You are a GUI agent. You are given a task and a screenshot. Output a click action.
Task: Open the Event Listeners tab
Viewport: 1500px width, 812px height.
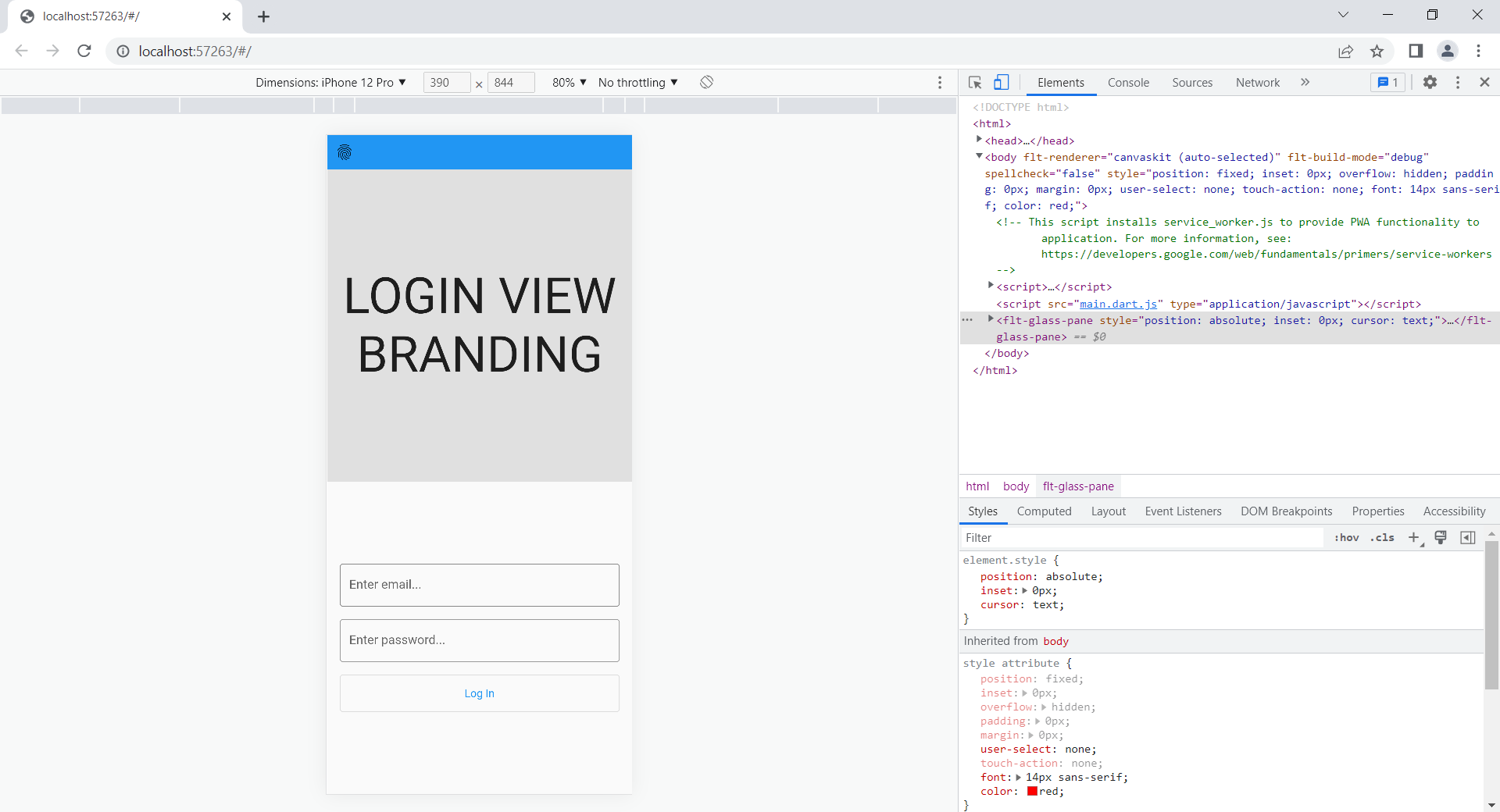tap(1183, 511)
